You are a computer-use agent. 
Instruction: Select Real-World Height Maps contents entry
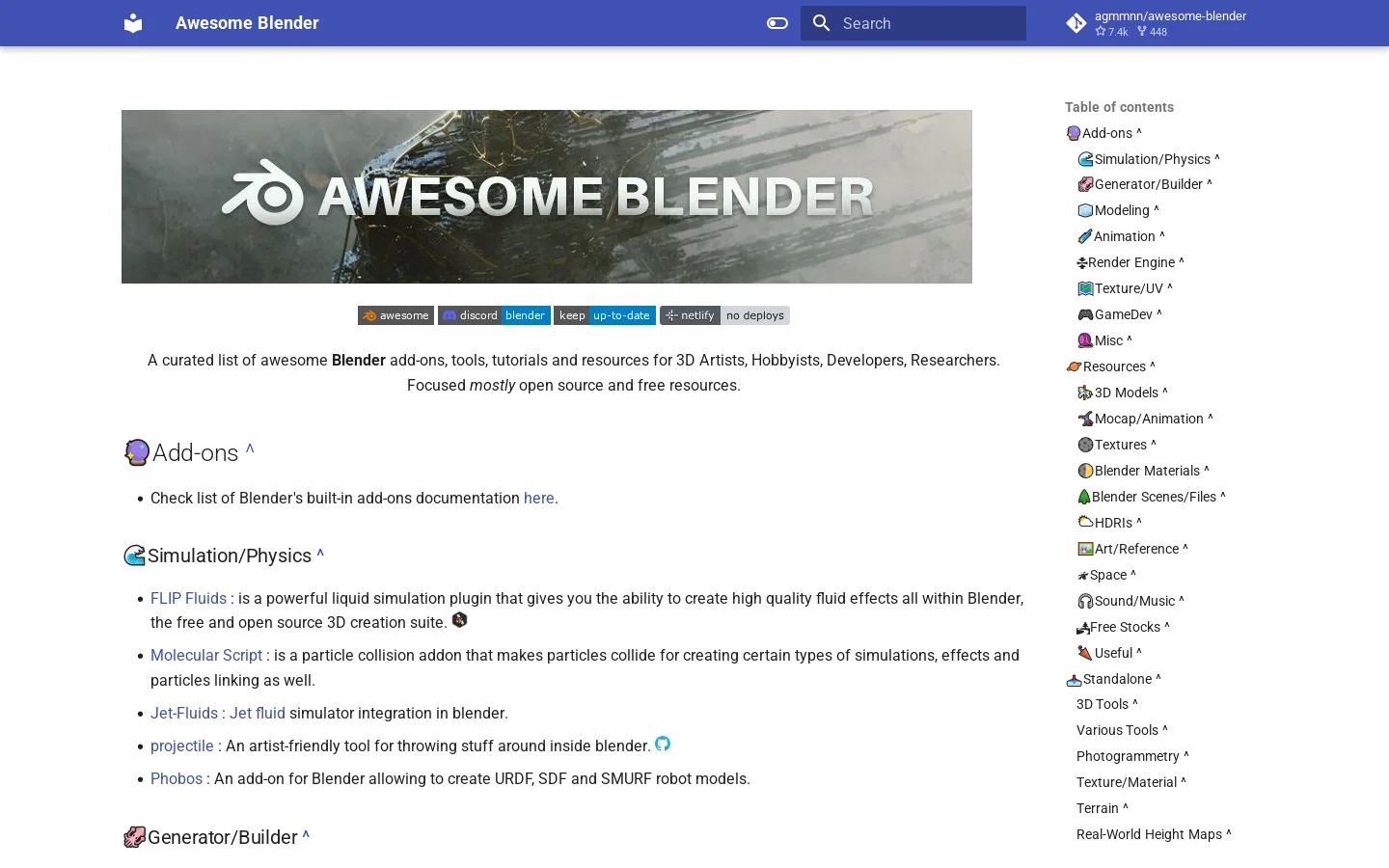[x=1154, y=834]
